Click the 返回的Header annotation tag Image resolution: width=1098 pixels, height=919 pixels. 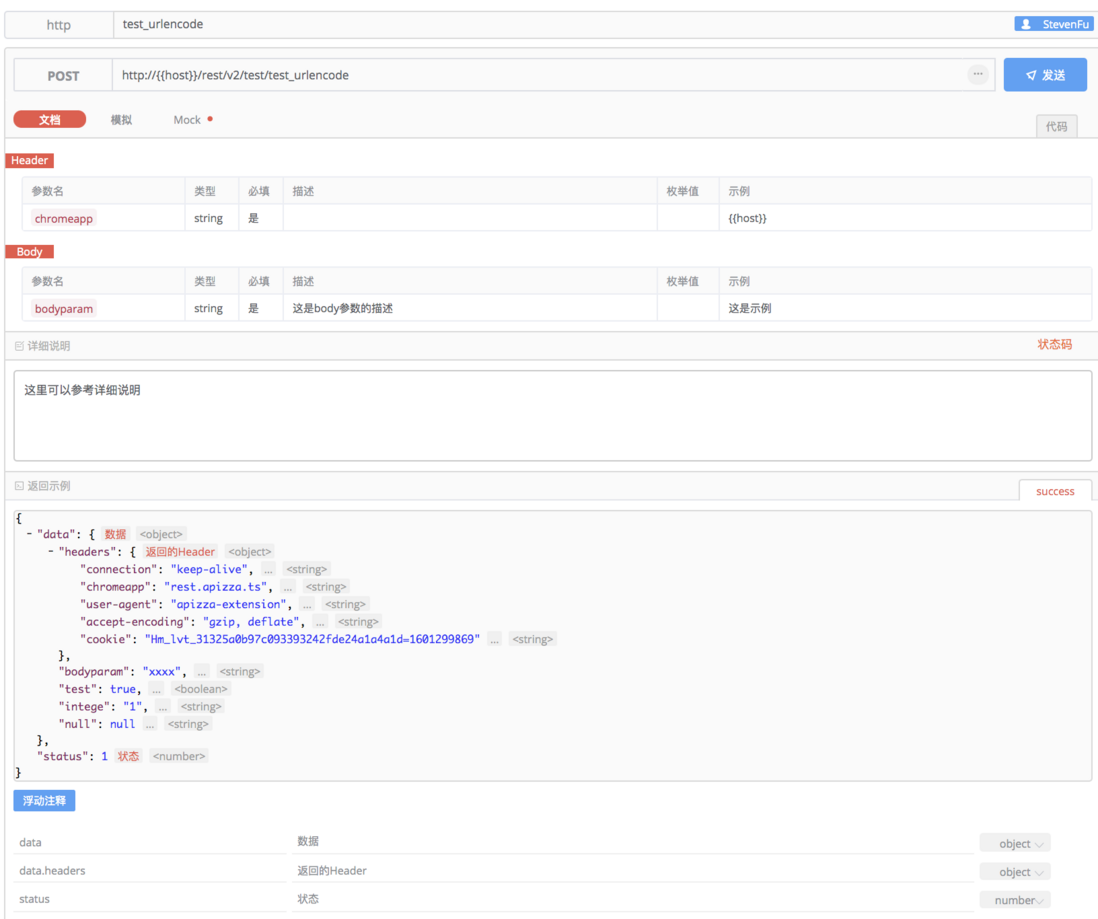(x=180, y=551)
